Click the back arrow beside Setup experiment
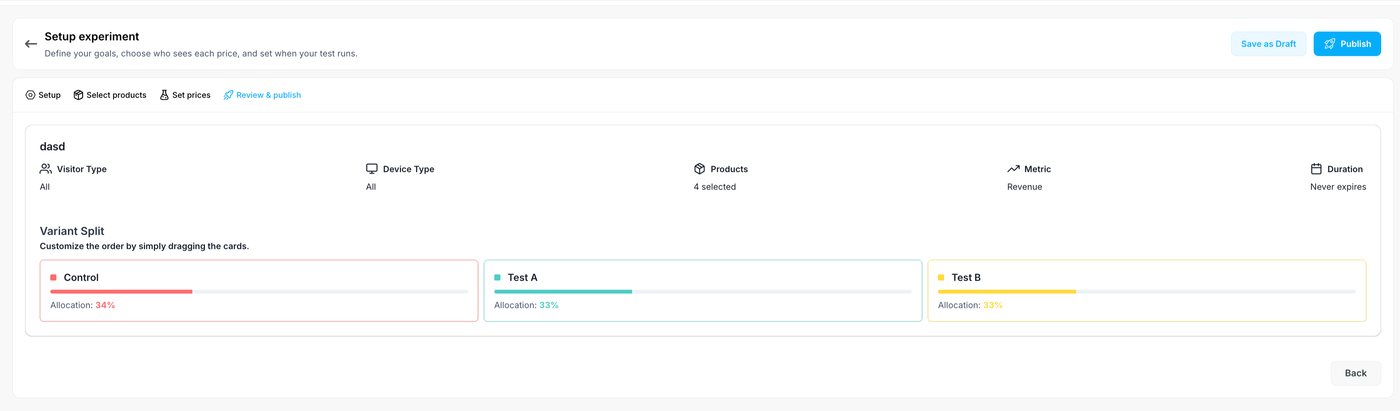 [31, 44]
